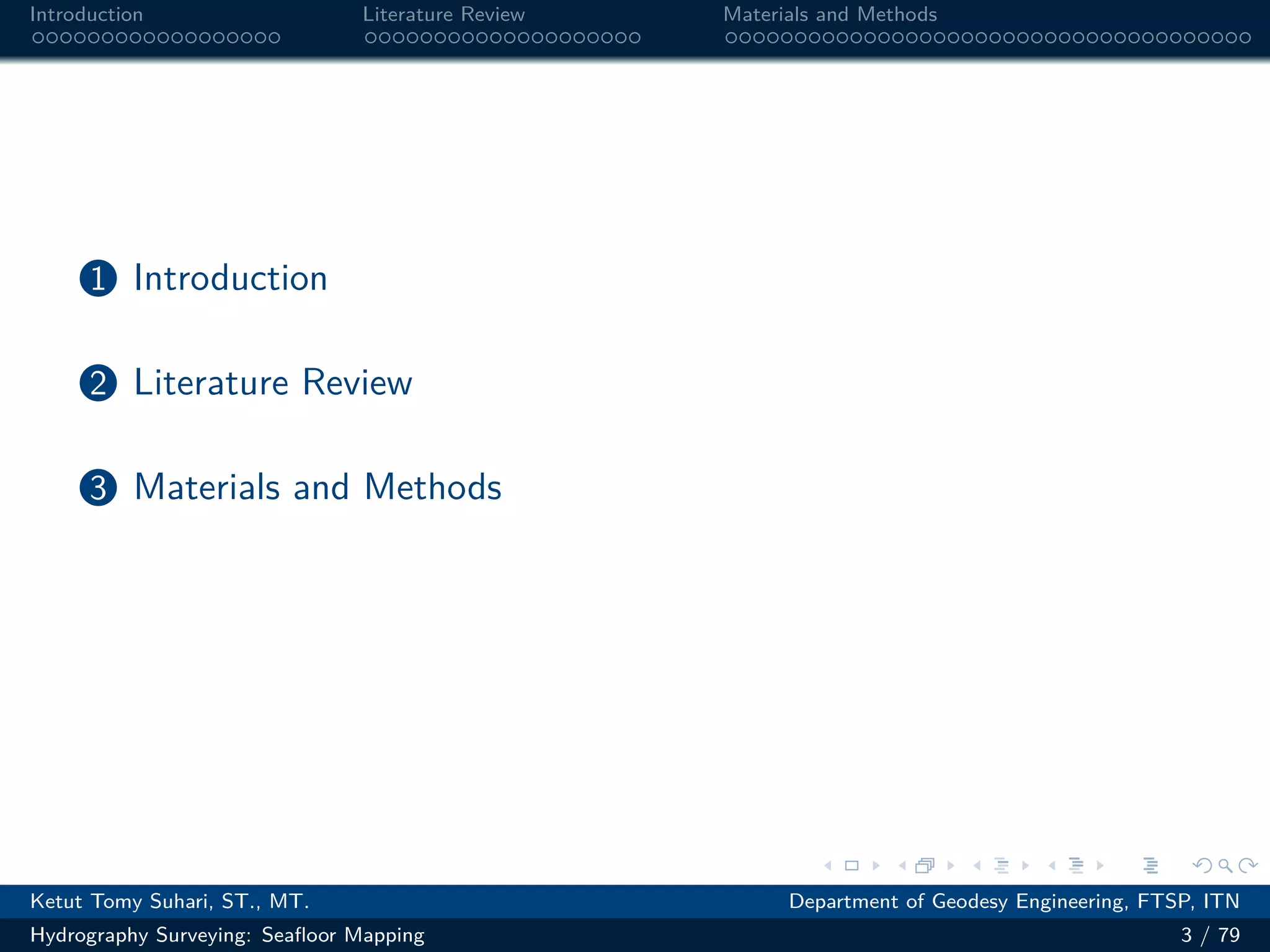Viewport: 1270px width, 952px height.
Task: Click the section navigation icon
Action: (1077, 865)
